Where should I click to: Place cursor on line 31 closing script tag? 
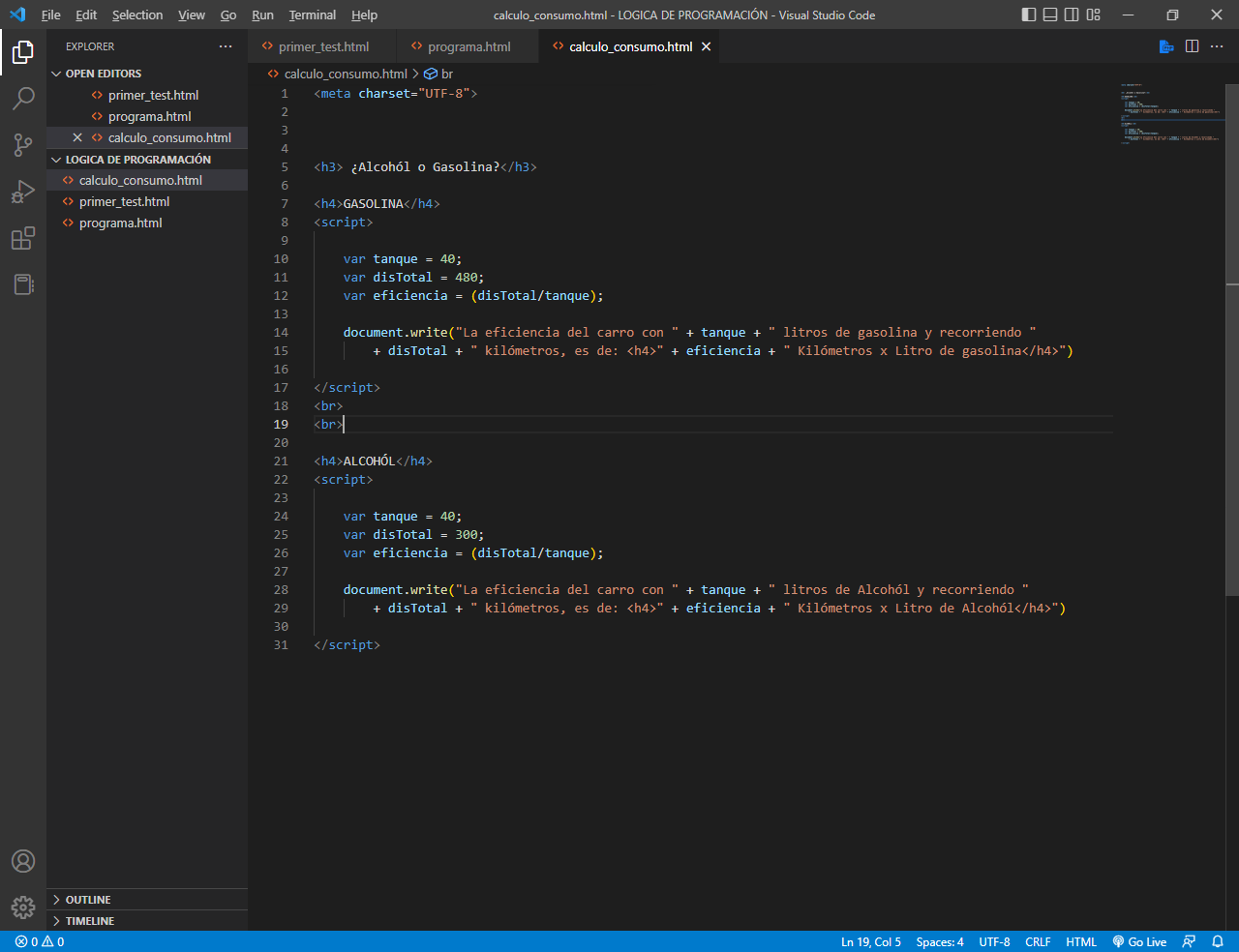click(347, 644)
